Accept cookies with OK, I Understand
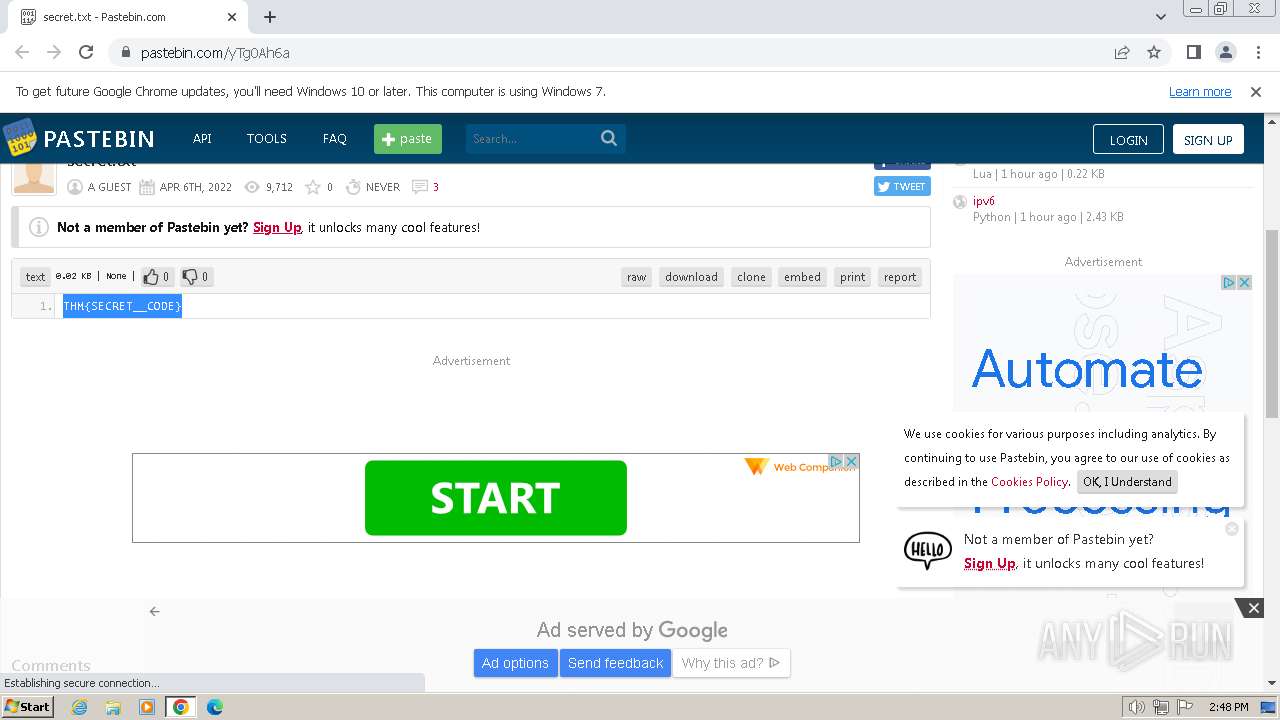The image size is (1280, 720). (x=1127, y=482)
